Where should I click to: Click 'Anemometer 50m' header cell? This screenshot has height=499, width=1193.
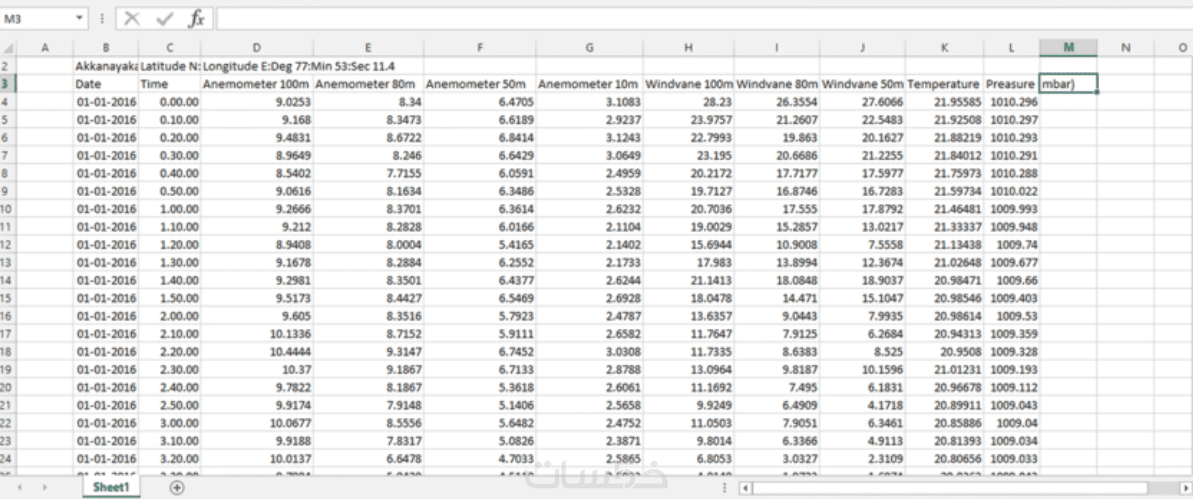click(x=480, y=84)
